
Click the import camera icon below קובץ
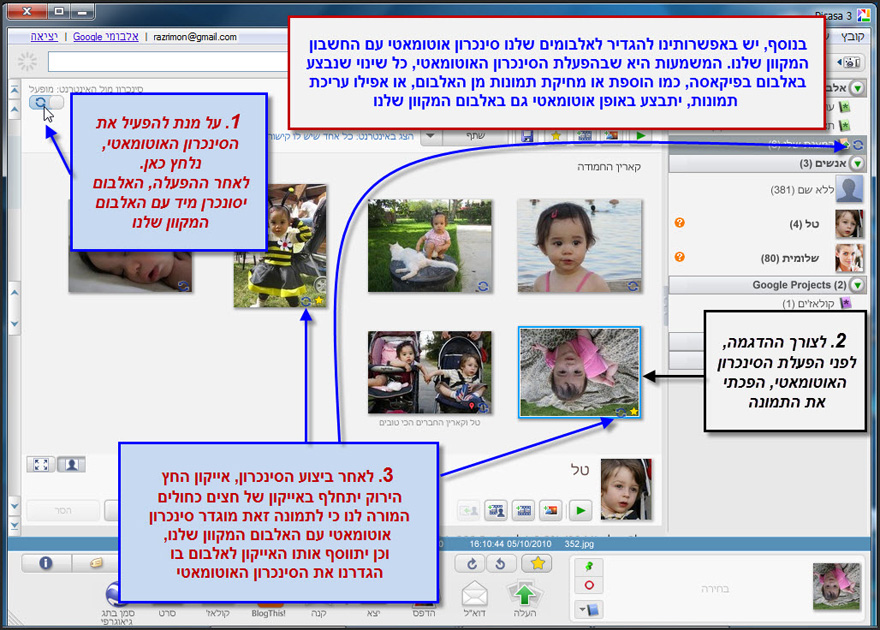(x=851, y=62)
